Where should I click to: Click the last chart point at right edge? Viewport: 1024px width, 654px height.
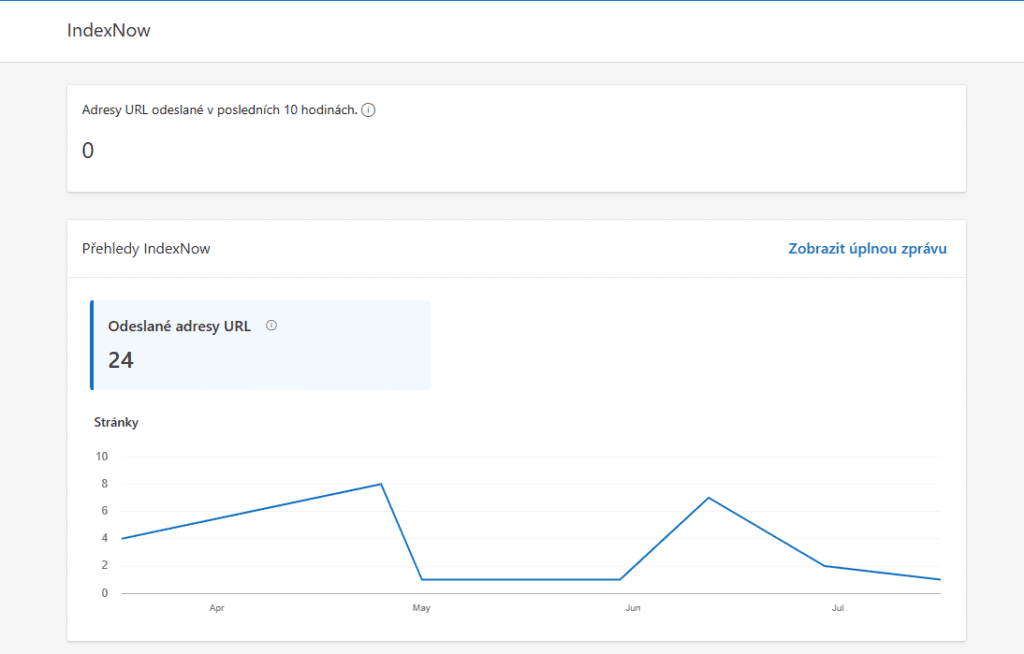coord(940,579)
